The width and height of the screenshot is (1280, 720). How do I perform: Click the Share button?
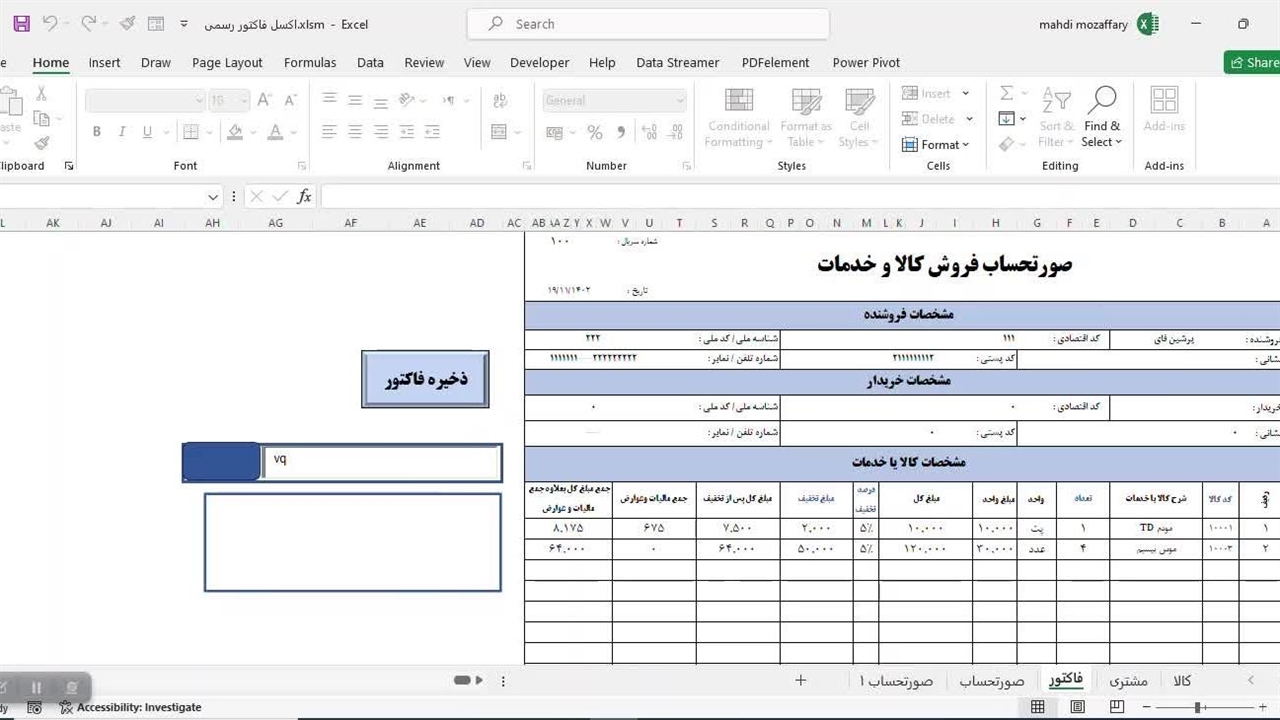click(x=1252, y=62)
